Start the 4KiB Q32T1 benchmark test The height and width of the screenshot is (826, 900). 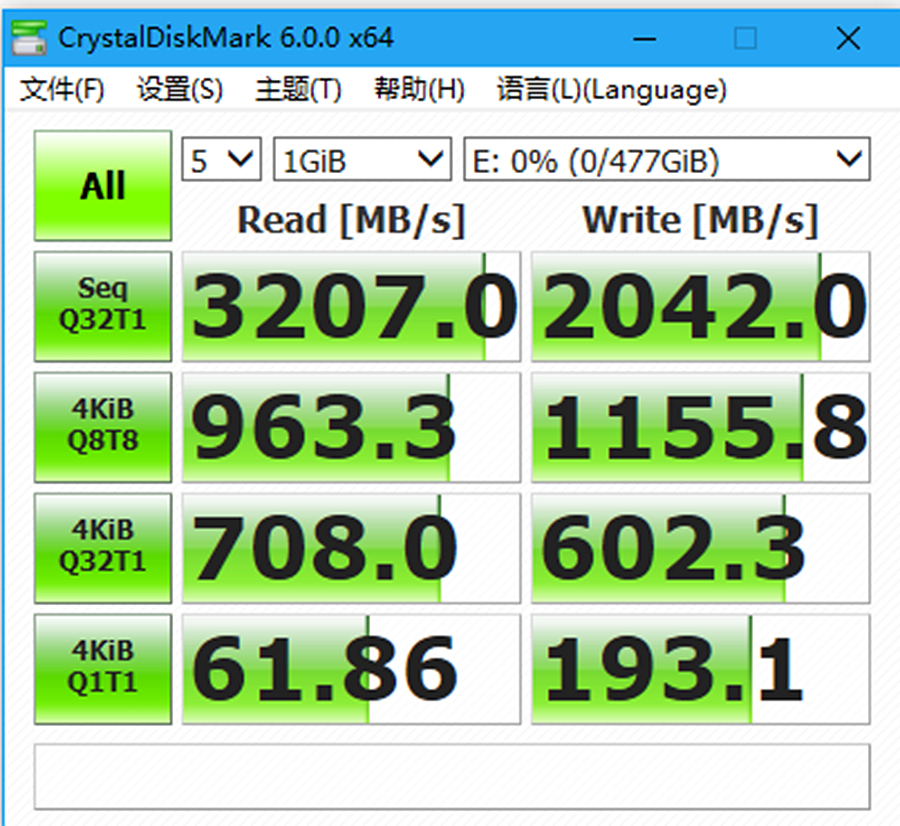pos(101,547)
